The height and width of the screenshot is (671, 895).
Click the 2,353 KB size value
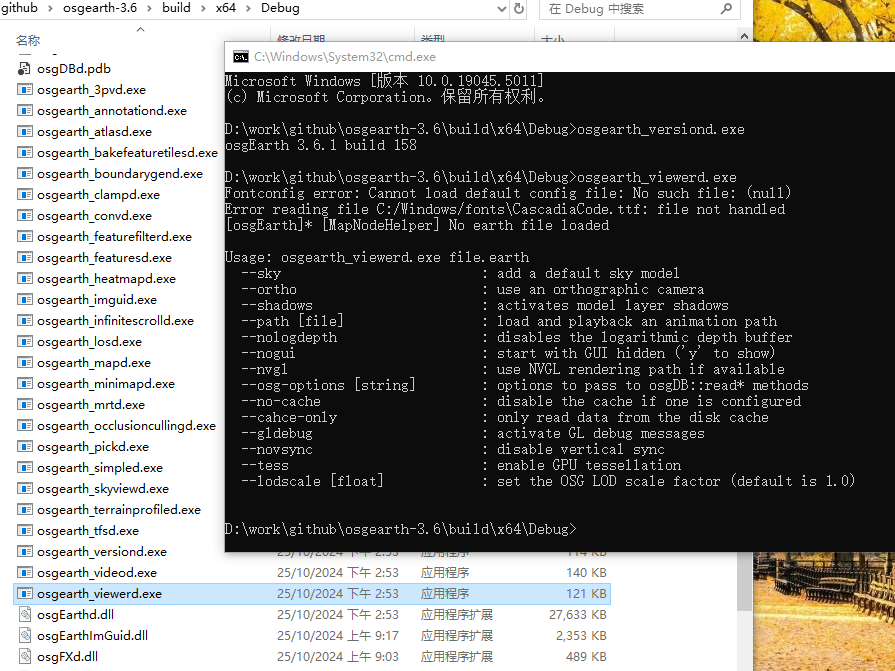click(x=581, y=636)
